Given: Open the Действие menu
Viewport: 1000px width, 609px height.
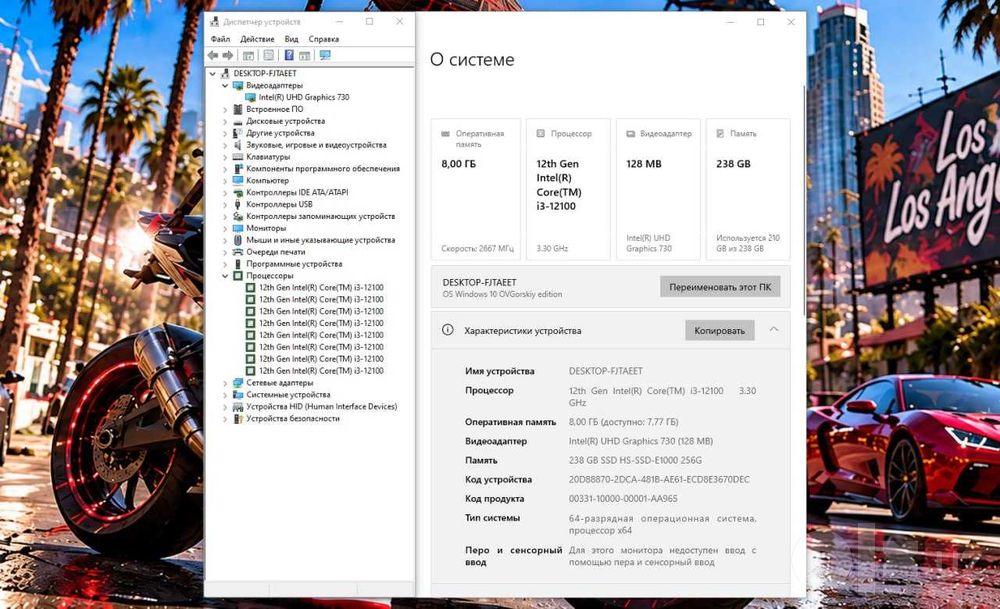Looking at the screenshot, I should pyautogui.click(x=257, y=39).
